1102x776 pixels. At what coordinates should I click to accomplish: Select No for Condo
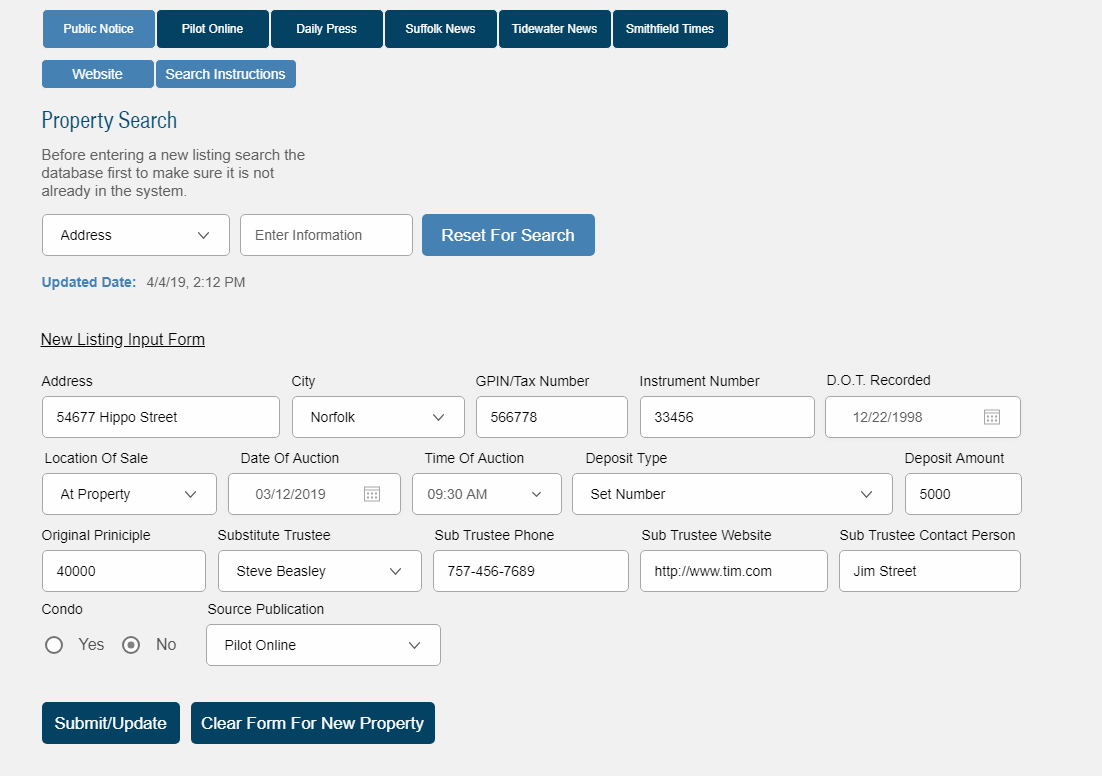pos(131,645)
